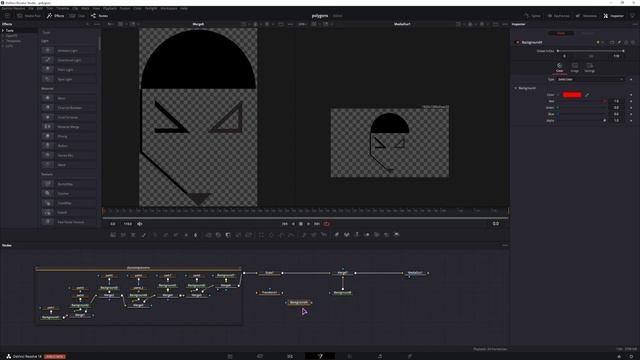Open project settings gear icon
Screen dimensions: 640x360
(x=631, y=356)
